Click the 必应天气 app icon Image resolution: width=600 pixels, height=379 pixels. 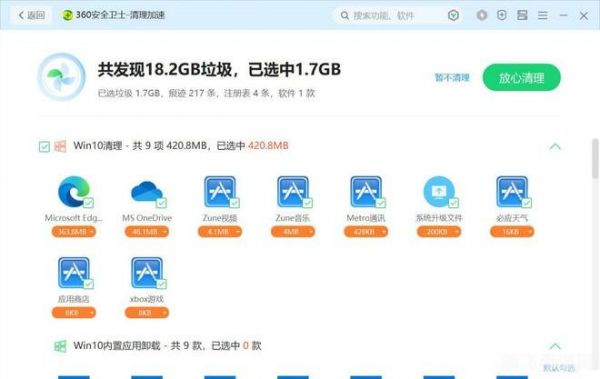(512, 191)
